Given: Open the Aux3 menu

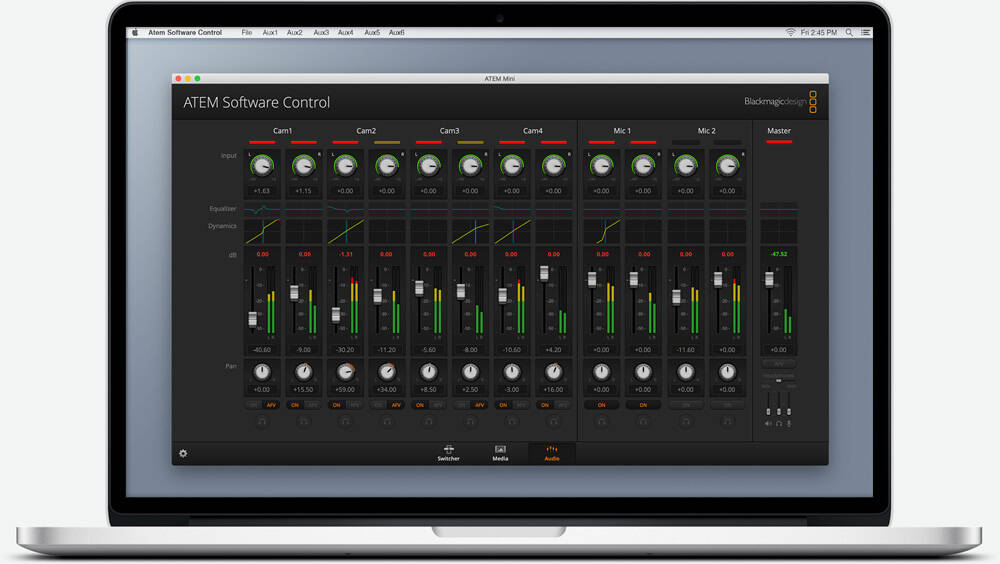Looking at the screenshot, I should coord(321,33).
